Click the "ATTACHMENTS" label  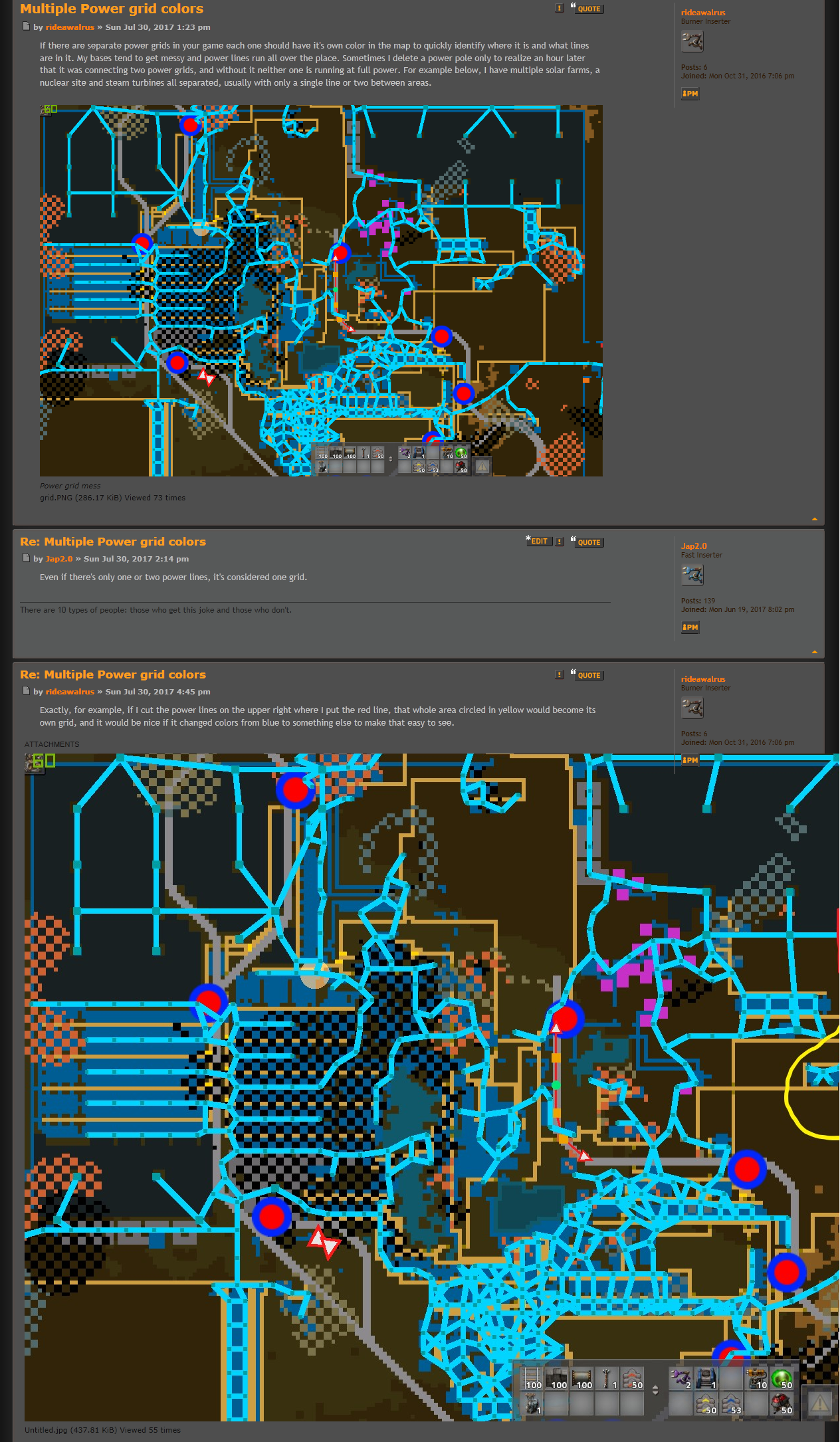click(x=52, y=744)
